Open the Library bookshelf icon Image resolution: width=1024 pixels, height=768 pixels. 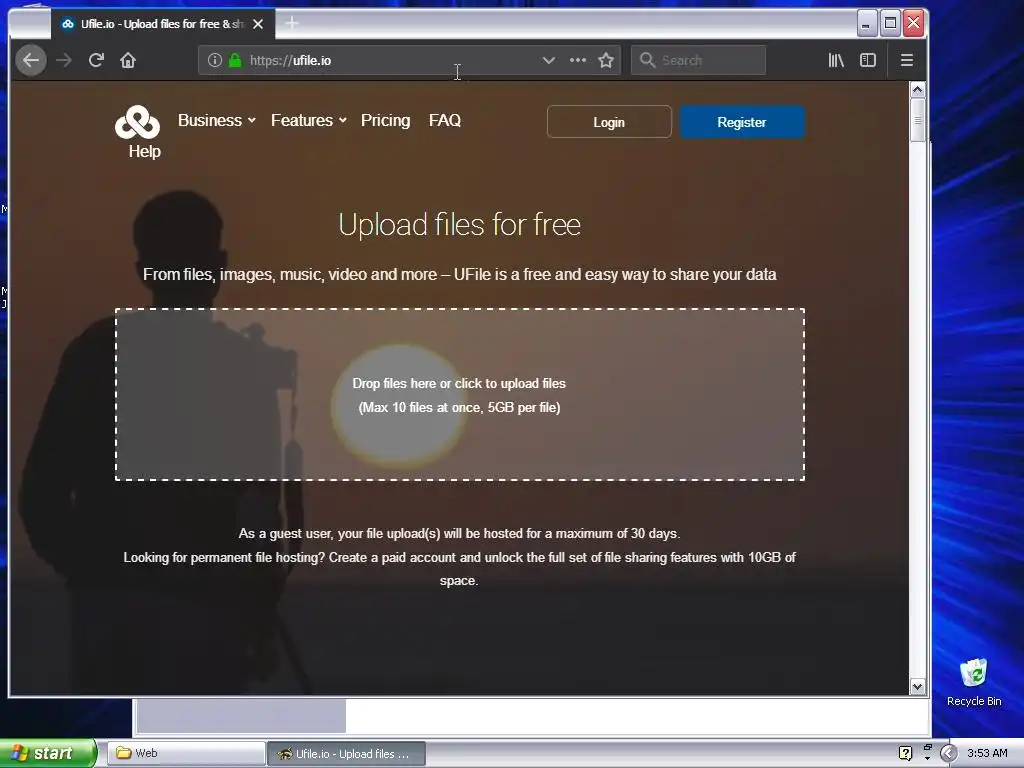coord(836,61)
